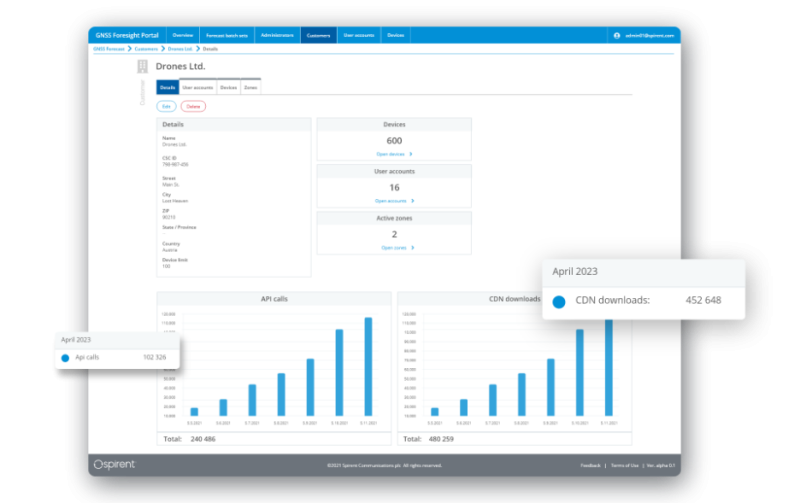Click the Api calls value 102 326
This screenshot has width=800, height=503.
(x=155, y=357)
